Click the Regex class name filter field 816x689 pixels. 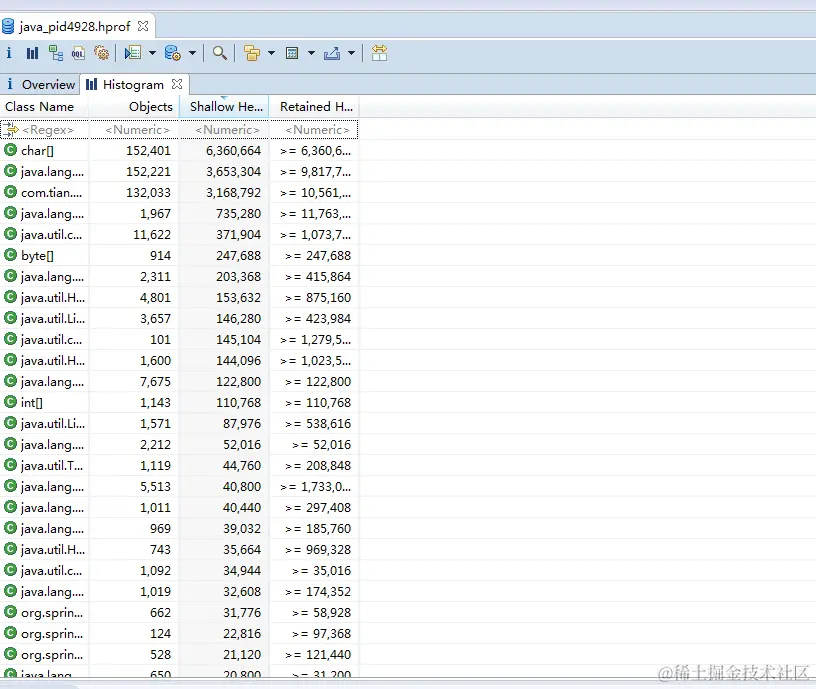[45, 130]
